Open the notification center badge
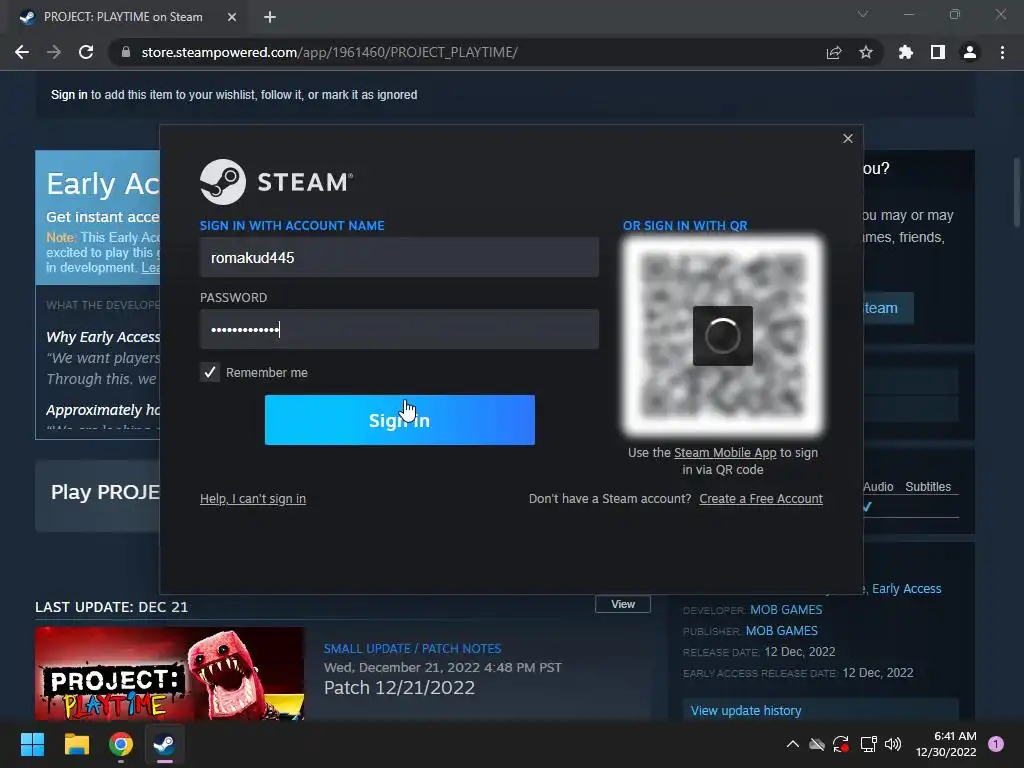Screen dimensions: 1024x768 click(x=996, y=744)
